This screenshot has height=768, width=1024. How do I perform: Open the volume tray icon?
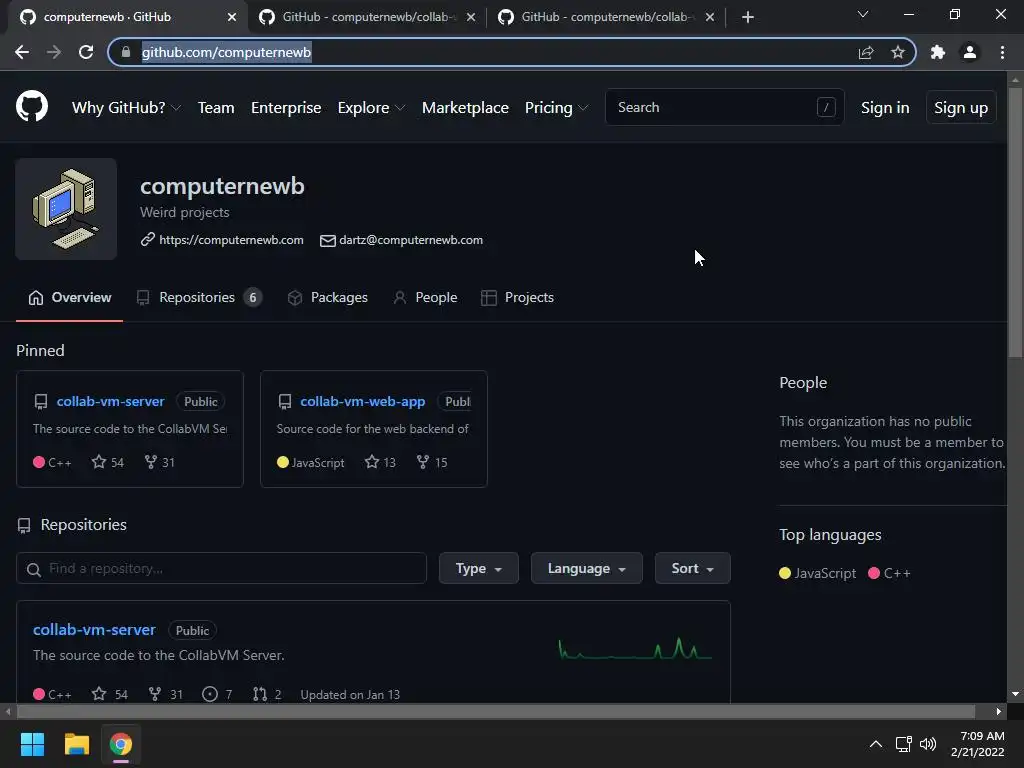click(x=928, y=744)
